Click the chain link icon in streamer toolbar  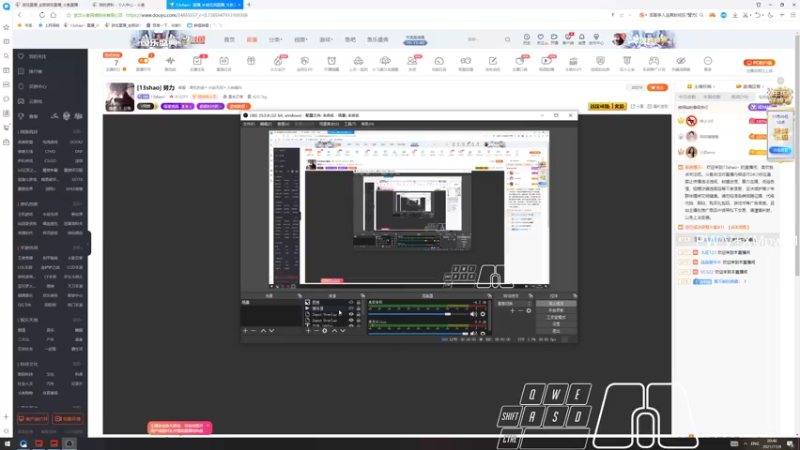(466, 61)
